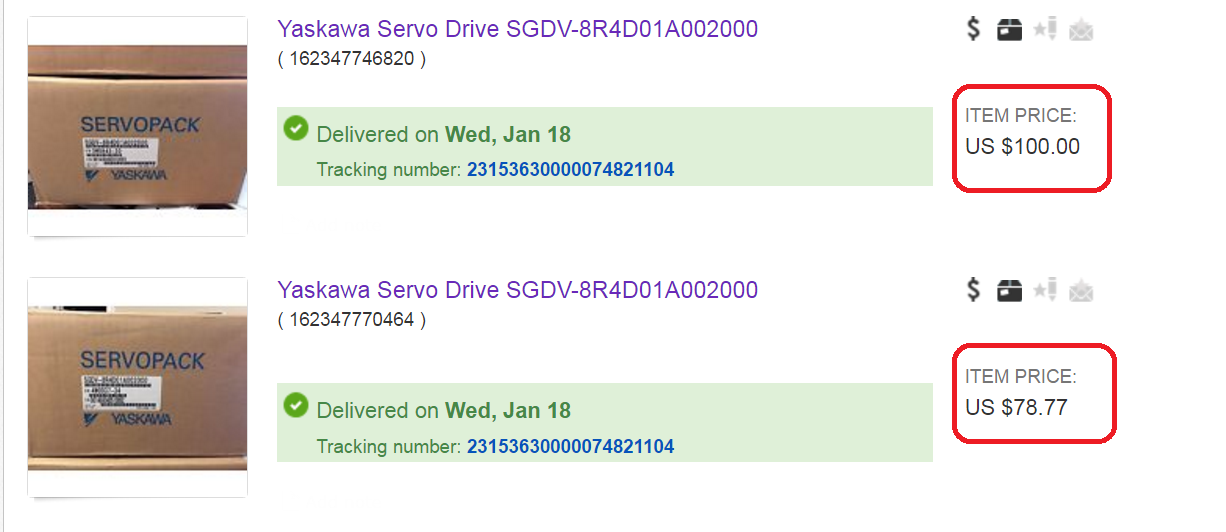
Task: Click the leave feedback star icon for the first item
Action: (1045, 30)
